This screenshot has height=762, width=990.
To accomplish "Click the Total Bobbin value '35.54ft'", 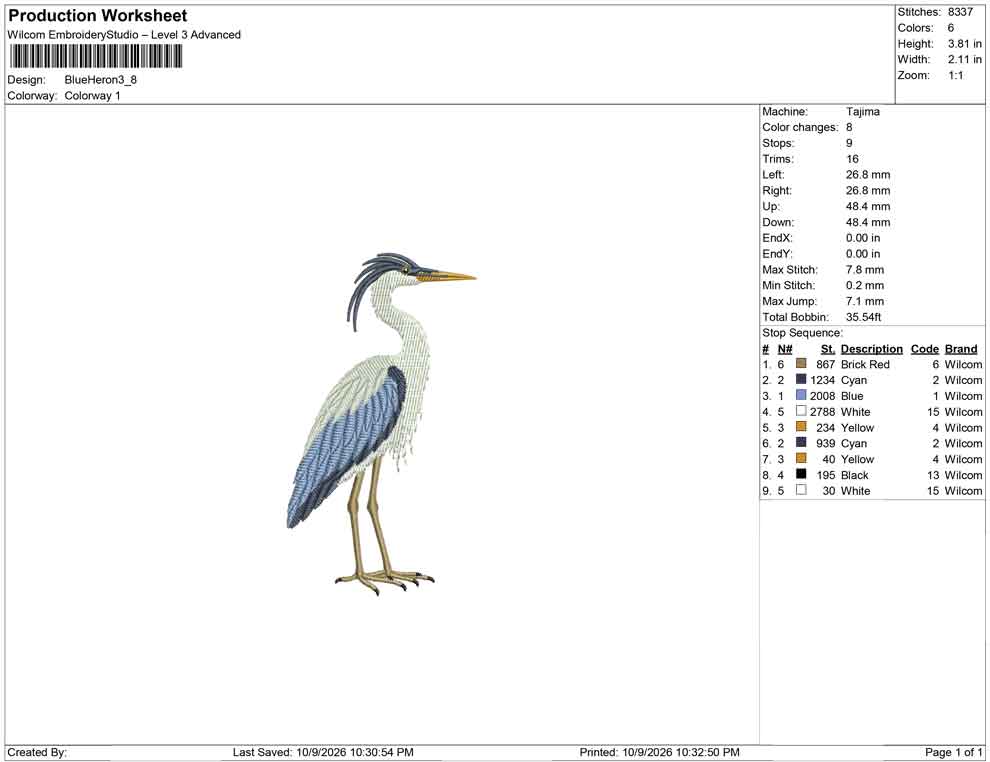I will tap(864, 317).
